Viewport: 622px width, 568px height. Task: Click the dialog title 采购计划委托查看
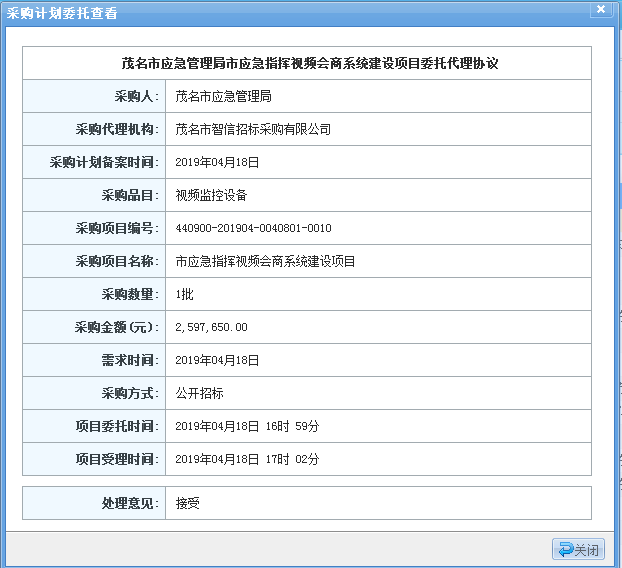pyautogui.click(x=62, y=13)
